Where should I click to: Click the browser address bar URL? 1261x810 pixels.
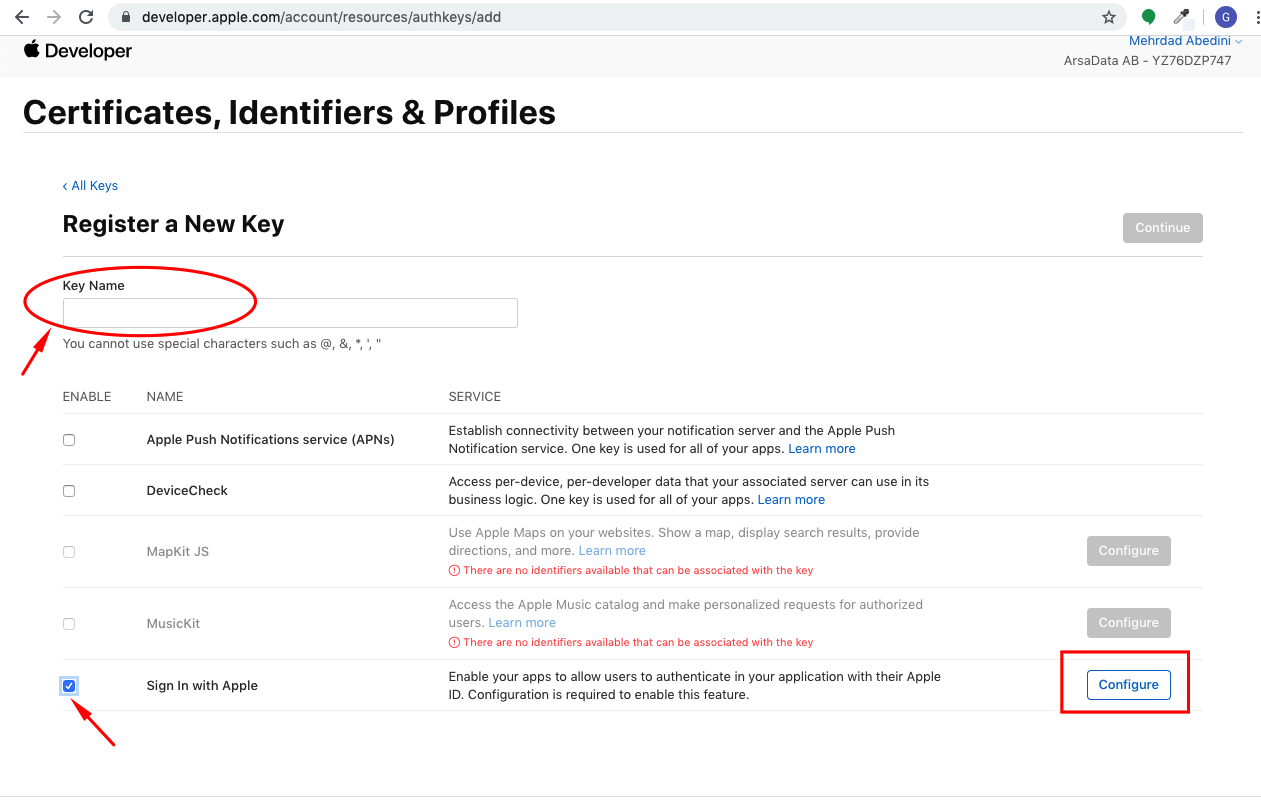(321, 17)
